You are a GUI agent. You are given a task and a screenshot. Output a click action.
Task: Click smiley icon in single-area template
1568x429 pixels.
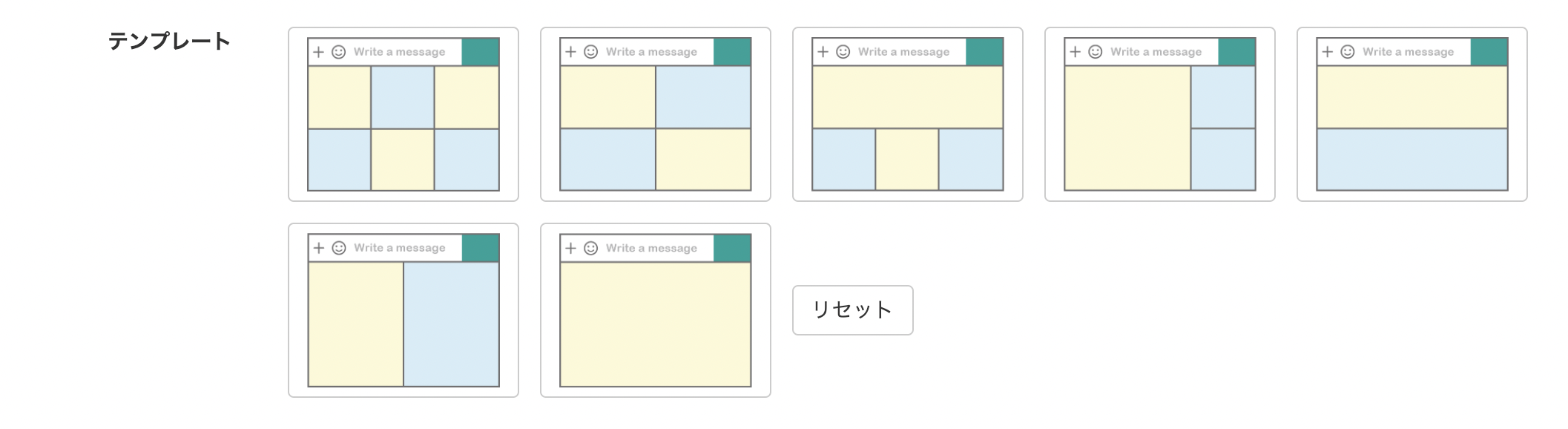coord(591,248)
